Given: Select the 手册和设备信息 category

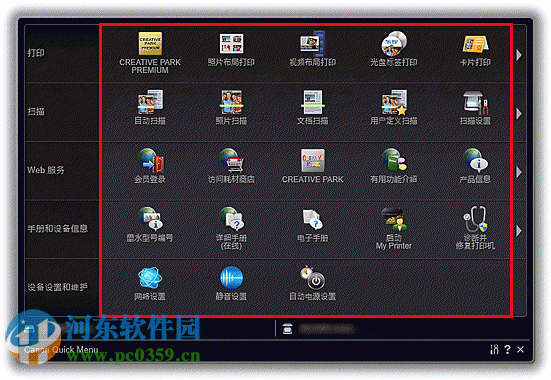Looking at the screenshot, I should coord(62,229).
